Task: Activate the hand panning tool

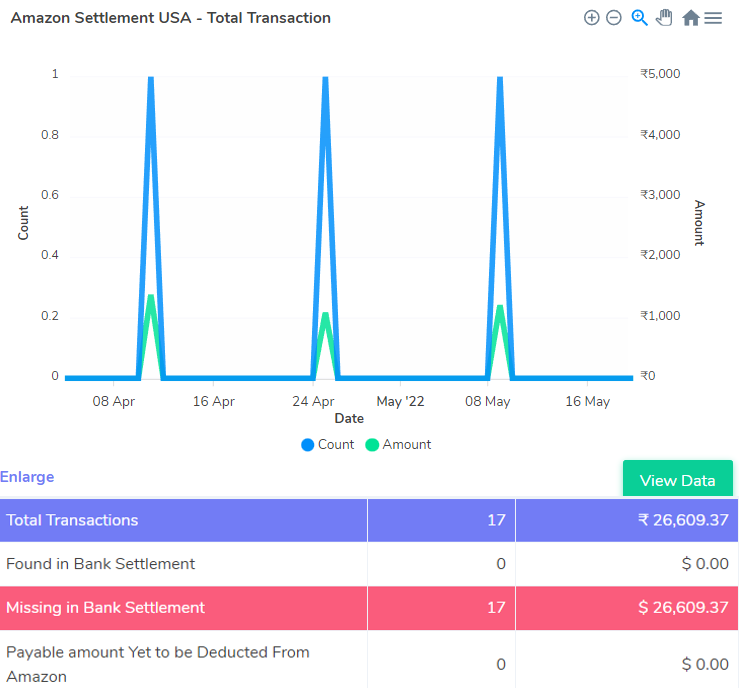Action: point(664,18)
